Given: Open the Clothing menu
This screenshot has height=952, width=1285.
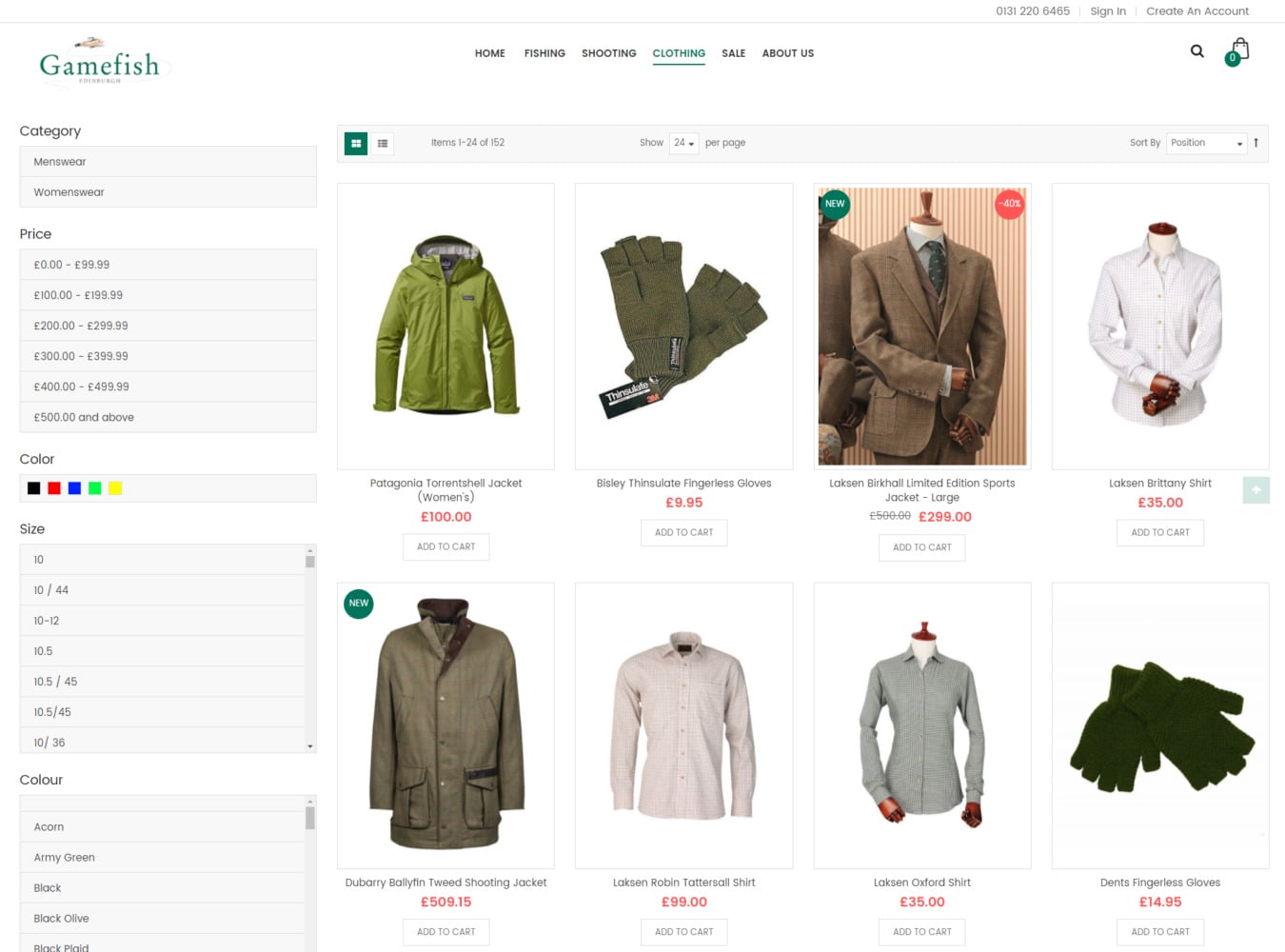Looking at the screenshot, I should click(x=679, y=53).
